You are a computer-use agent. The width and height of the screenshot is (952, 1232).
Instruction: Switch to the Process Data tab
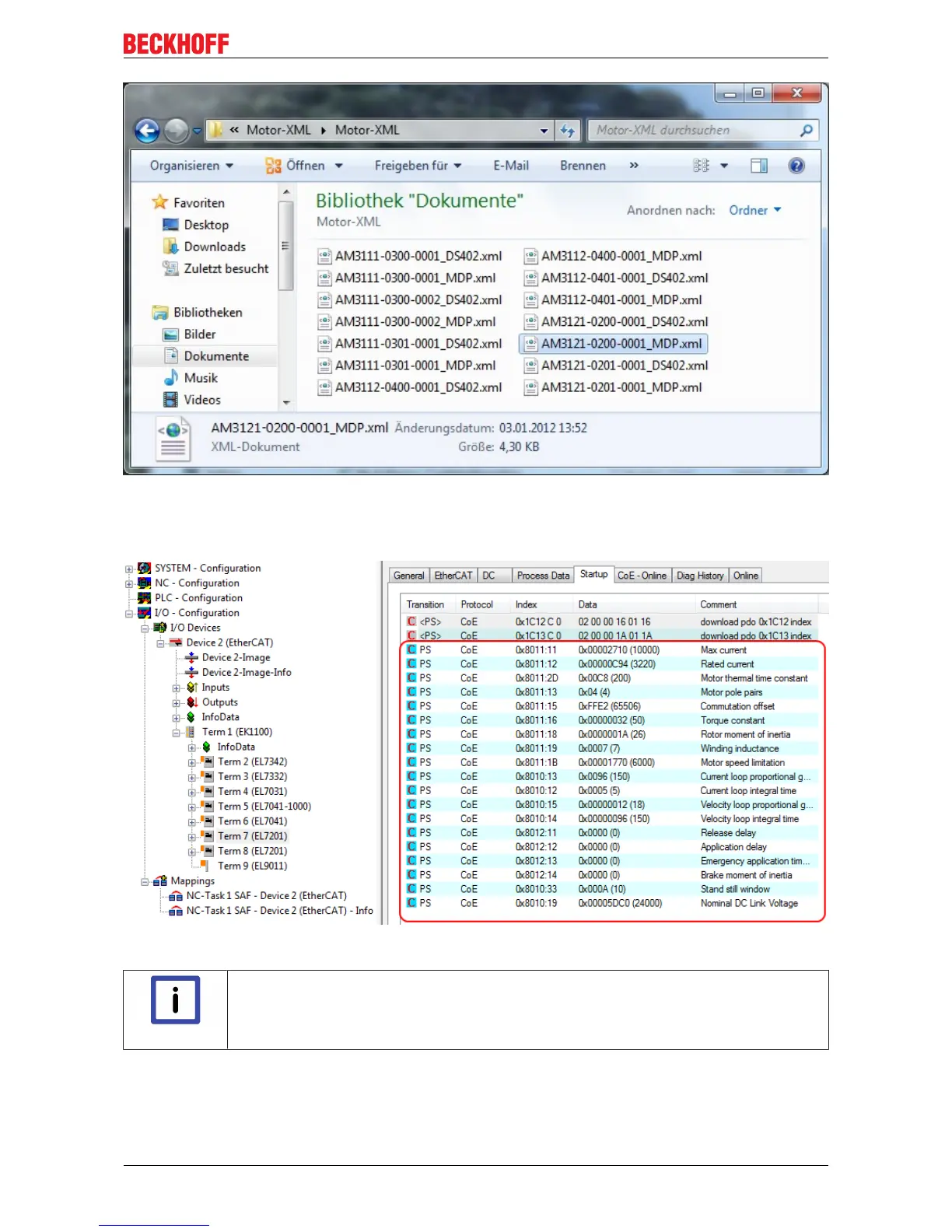[543, 576]
